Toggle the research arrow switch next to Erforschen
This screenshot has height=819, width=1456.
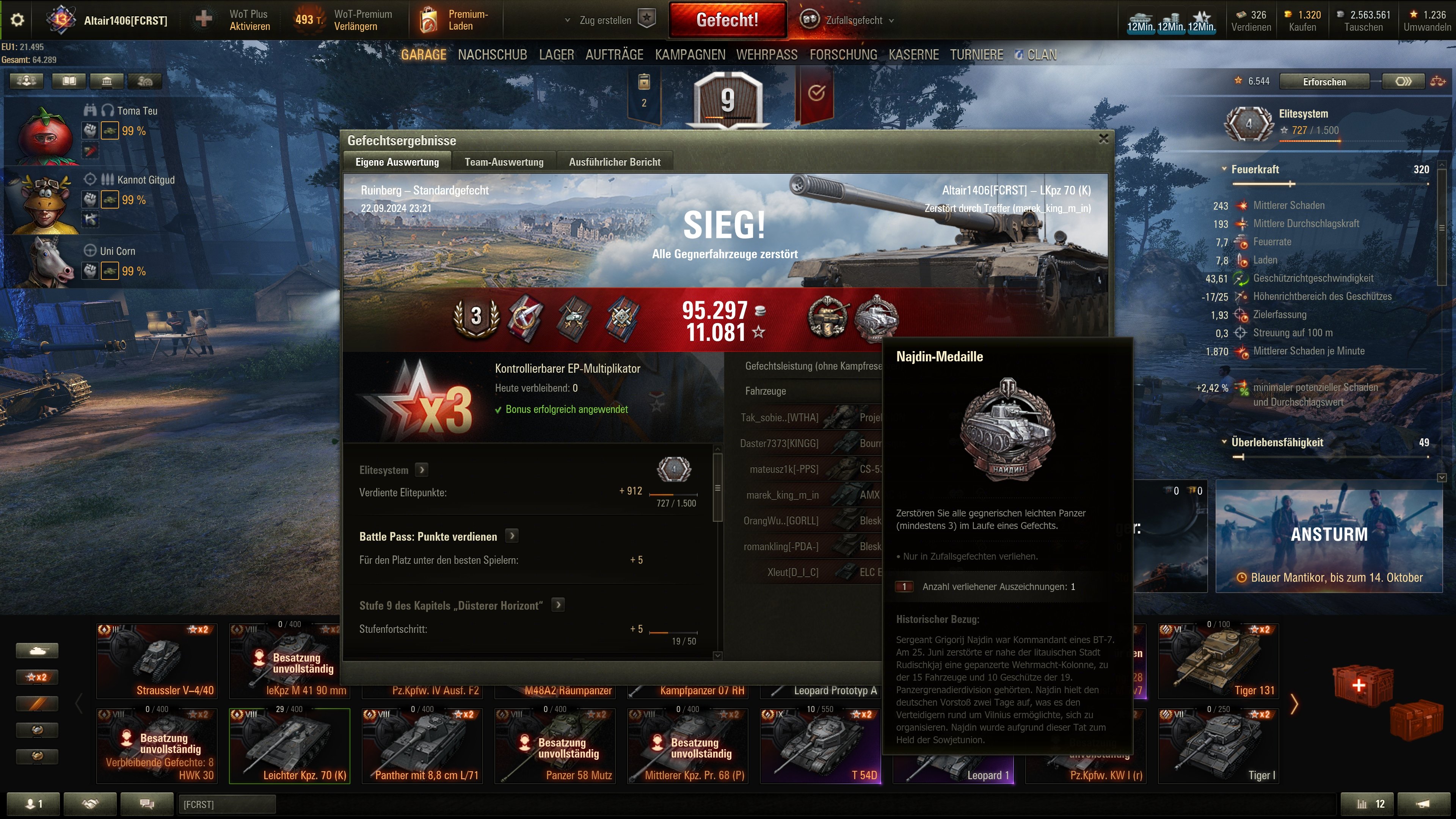[x=1403, y=82]
